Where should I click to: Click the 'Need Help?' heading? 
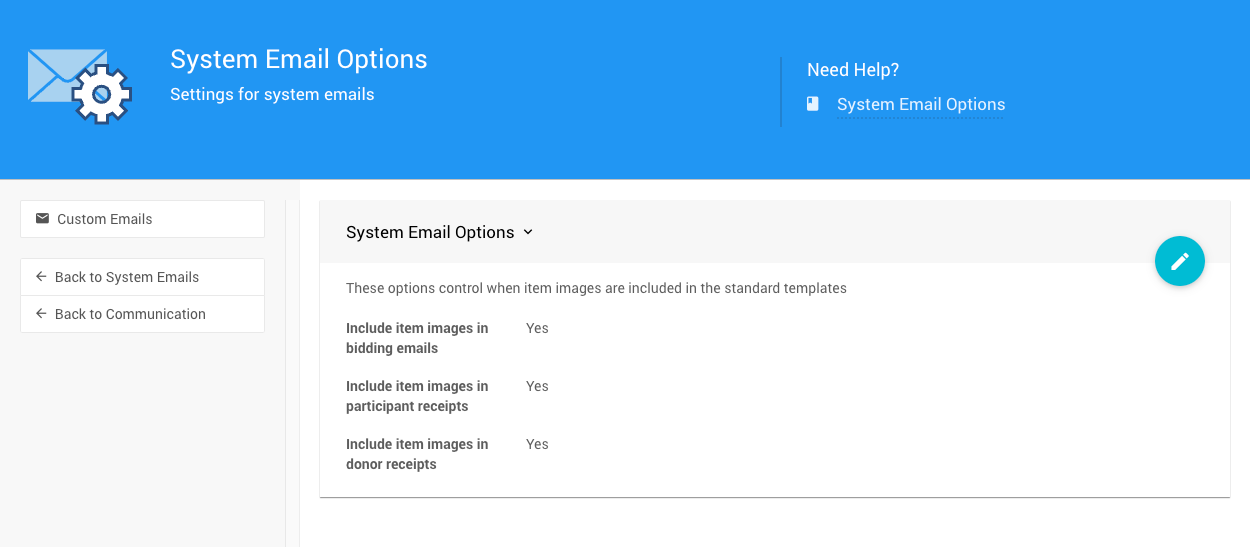[x=852, y=70]
